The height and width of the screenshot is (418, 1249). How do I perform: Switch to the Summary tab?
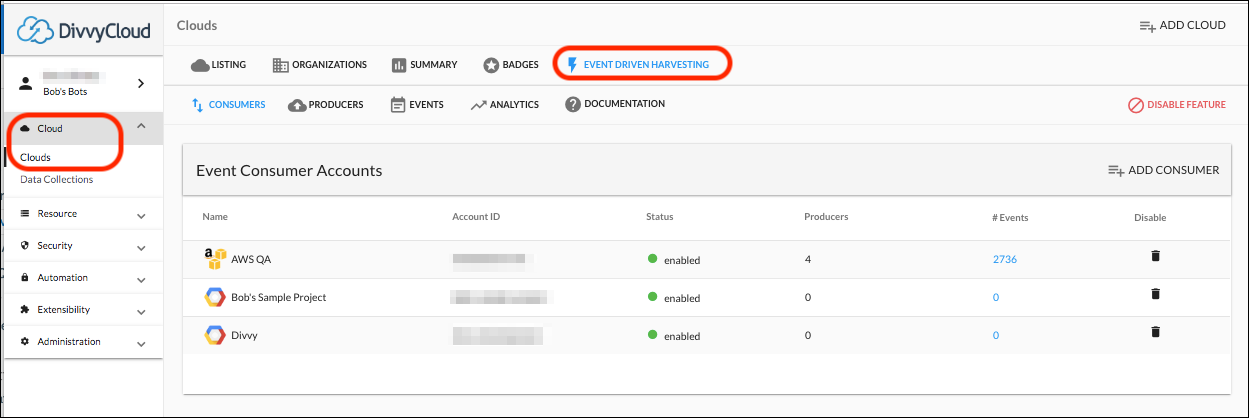point(424,65)
